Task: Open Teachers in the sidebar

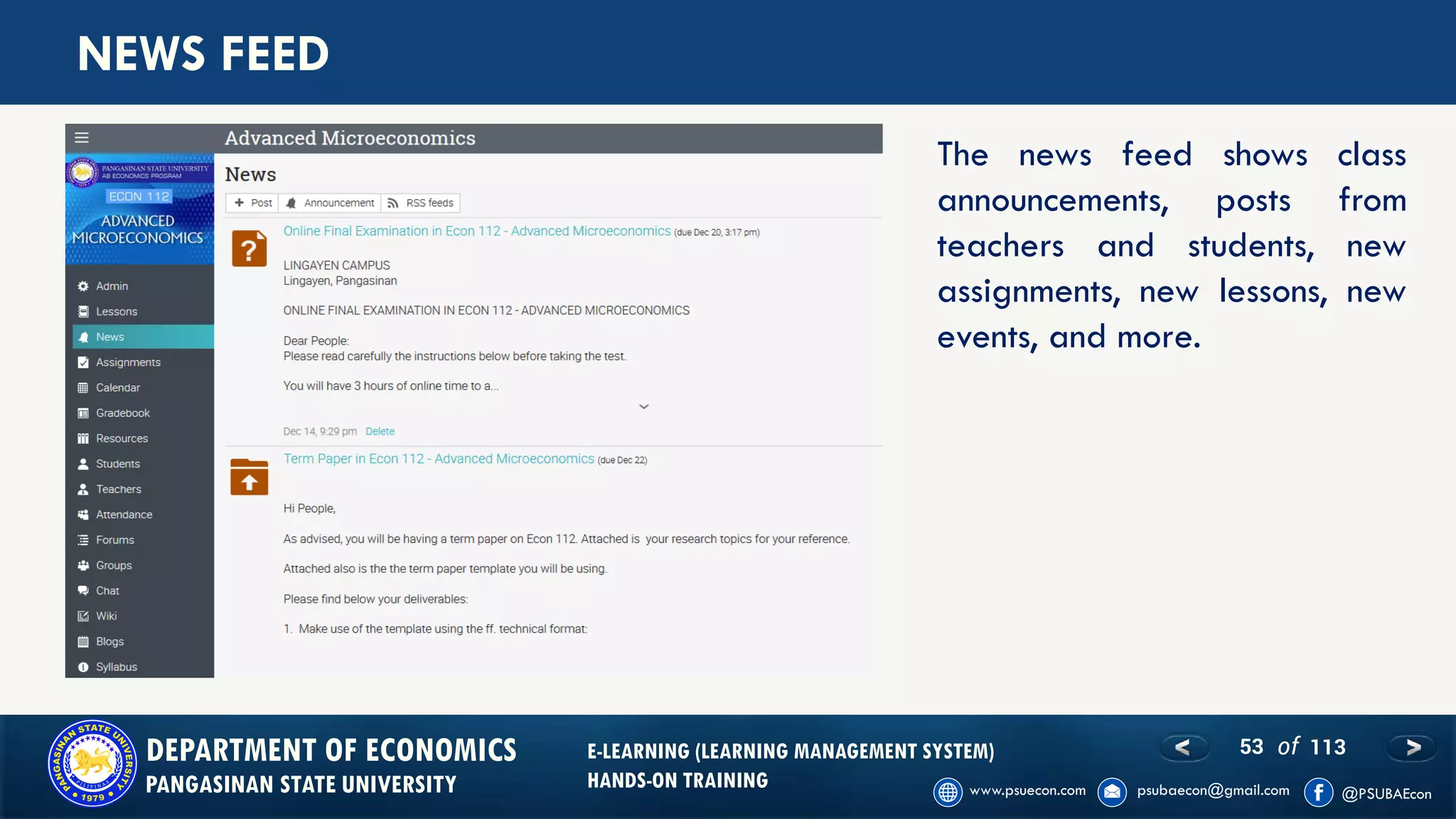Action: click(x=143, y=489)
